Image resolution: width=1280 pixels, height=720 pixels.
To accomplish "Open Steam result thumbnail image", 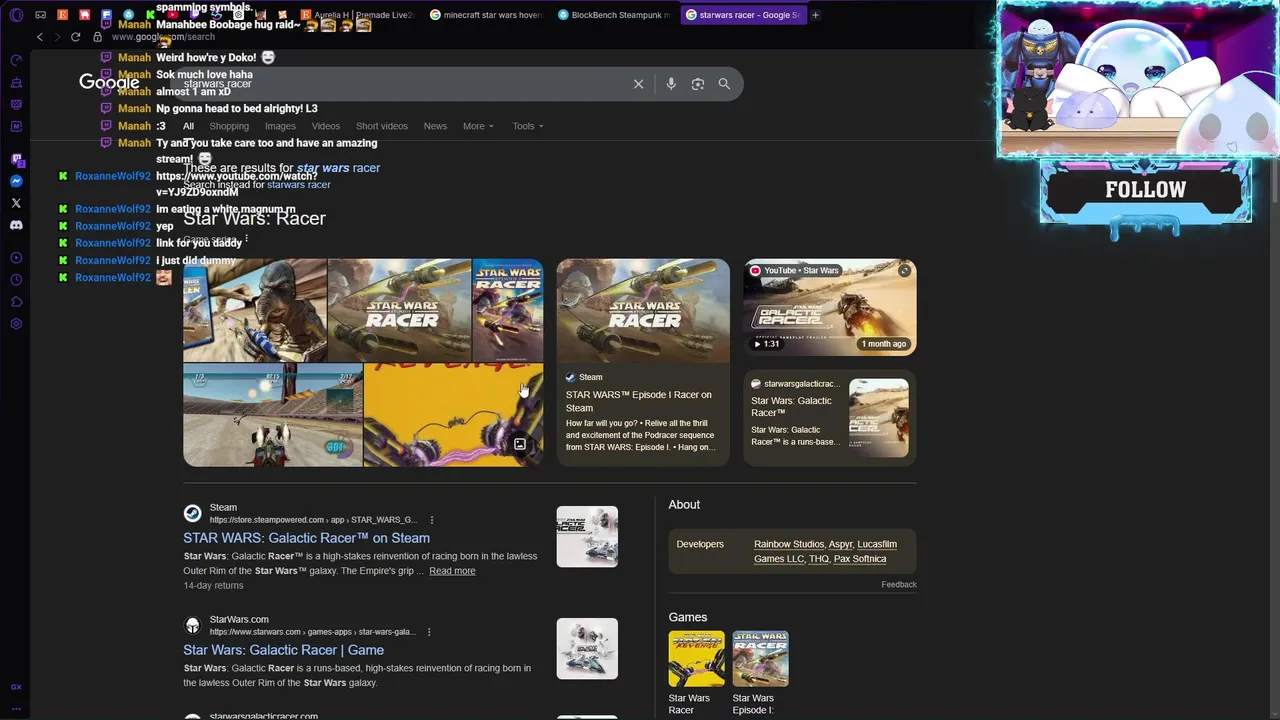I will [587, 537].
